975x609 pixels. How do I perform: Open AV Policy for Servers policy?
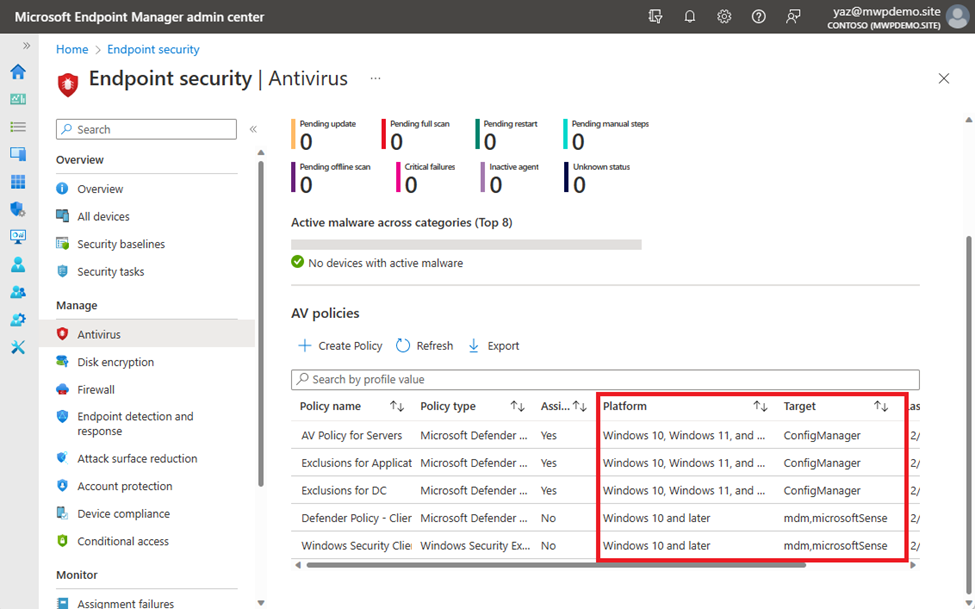pyautogui.click(x=351, y=435)
